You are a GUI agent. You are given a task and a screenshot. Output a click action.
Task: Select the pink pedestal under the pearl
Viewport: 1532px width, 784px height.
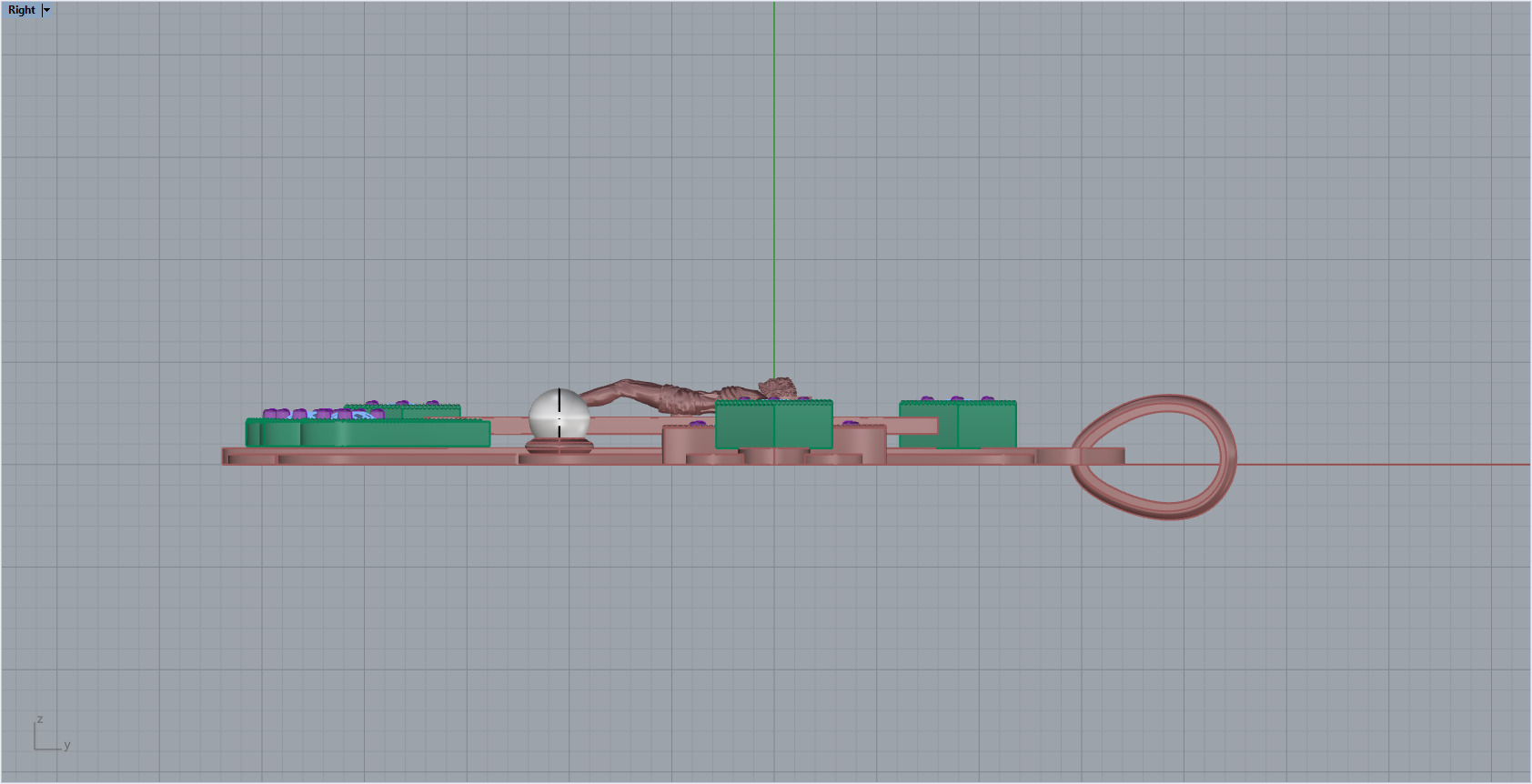559,446
